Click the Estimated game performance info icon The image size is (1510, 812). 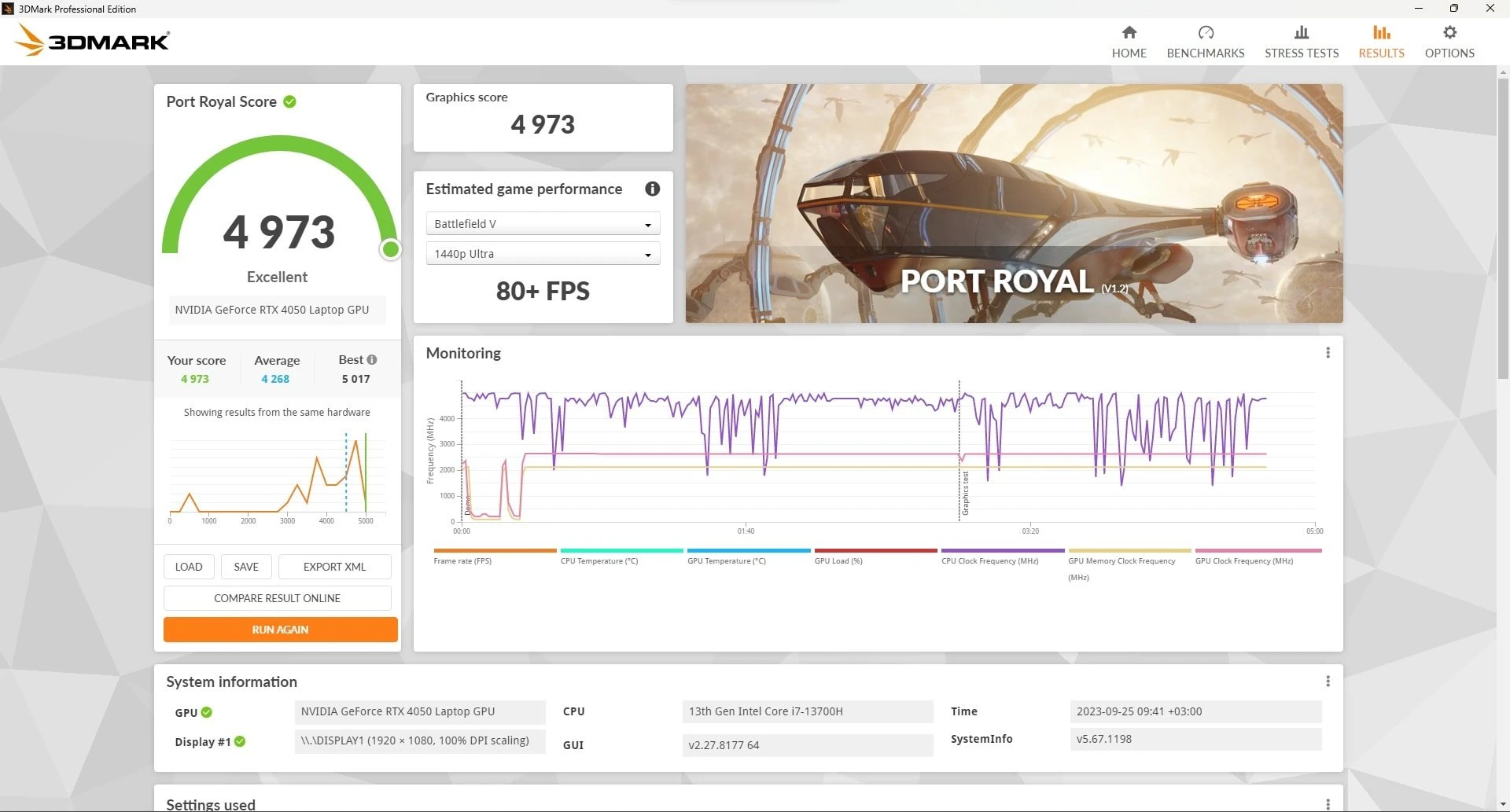[652, 189]
